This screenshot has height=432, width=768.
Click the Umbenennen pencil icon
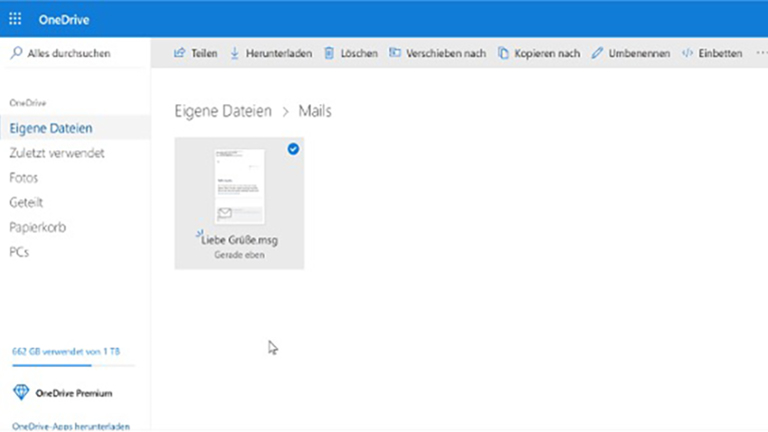(597, 53)
